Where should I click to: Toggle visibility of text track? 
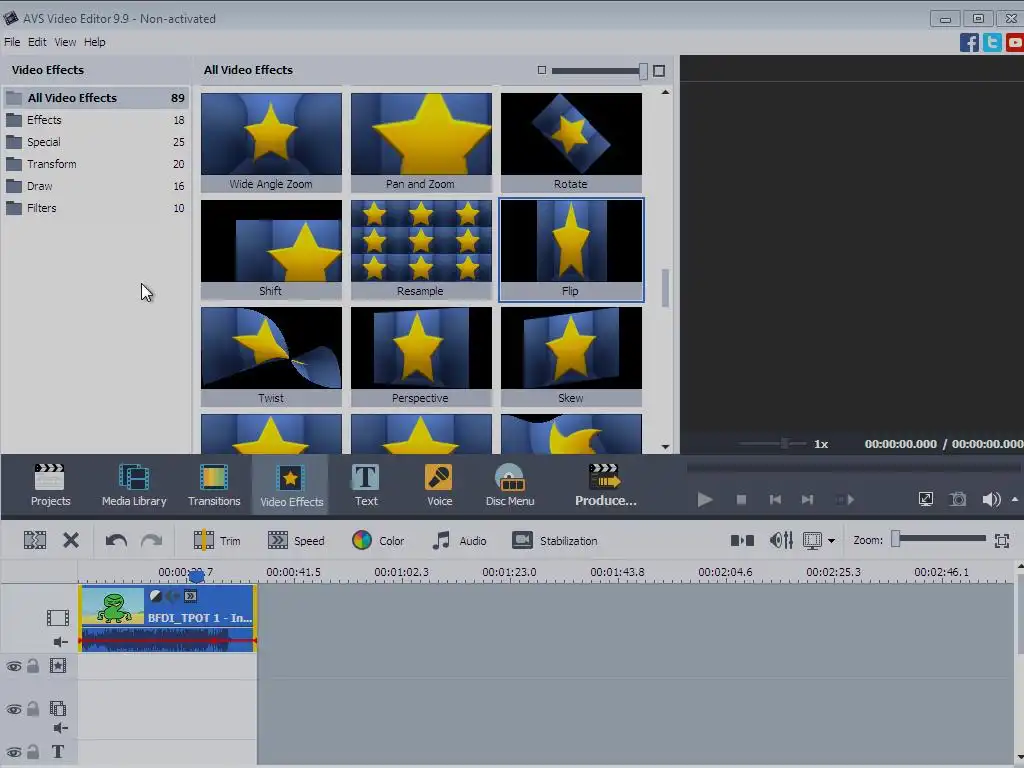[x=14, y=752]
